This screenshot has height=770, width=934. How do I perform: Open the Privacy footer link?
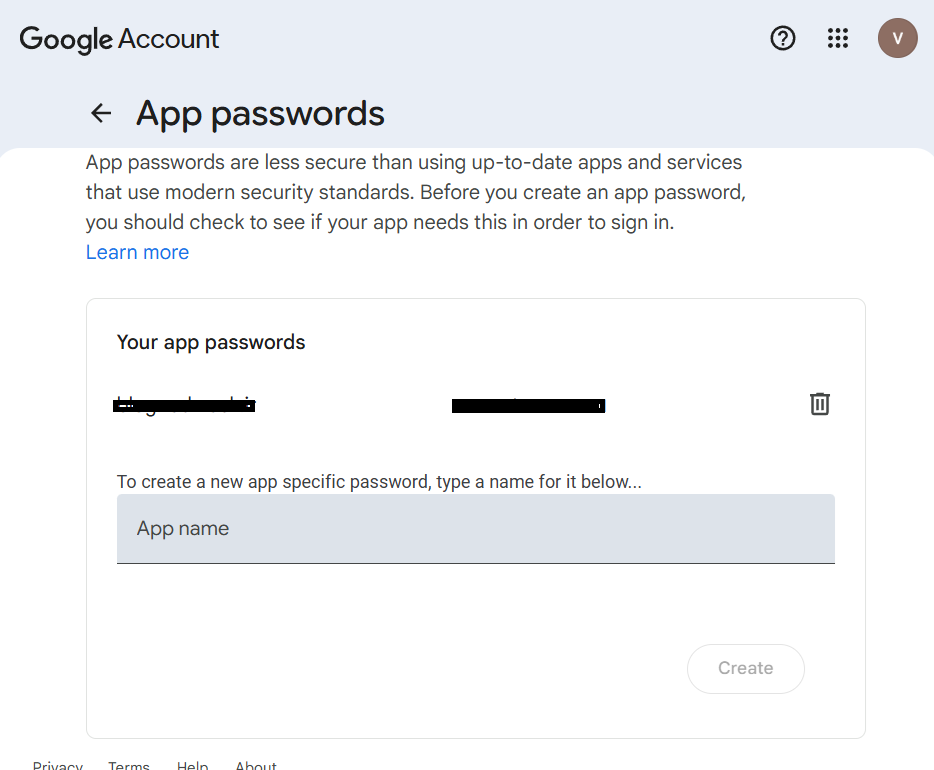(57, 765)
